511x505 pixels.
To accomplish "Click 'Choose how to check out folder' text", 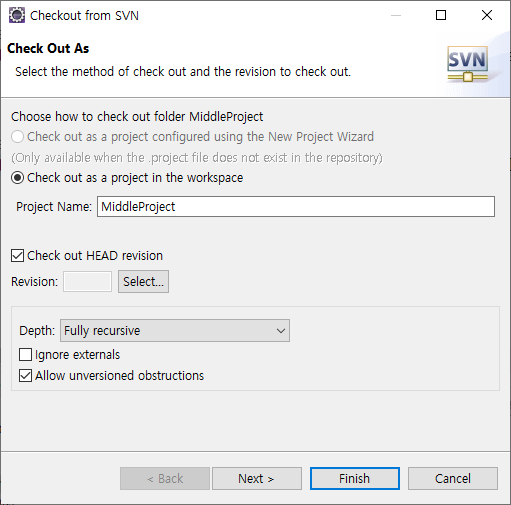I will click(x=137, y=117).
